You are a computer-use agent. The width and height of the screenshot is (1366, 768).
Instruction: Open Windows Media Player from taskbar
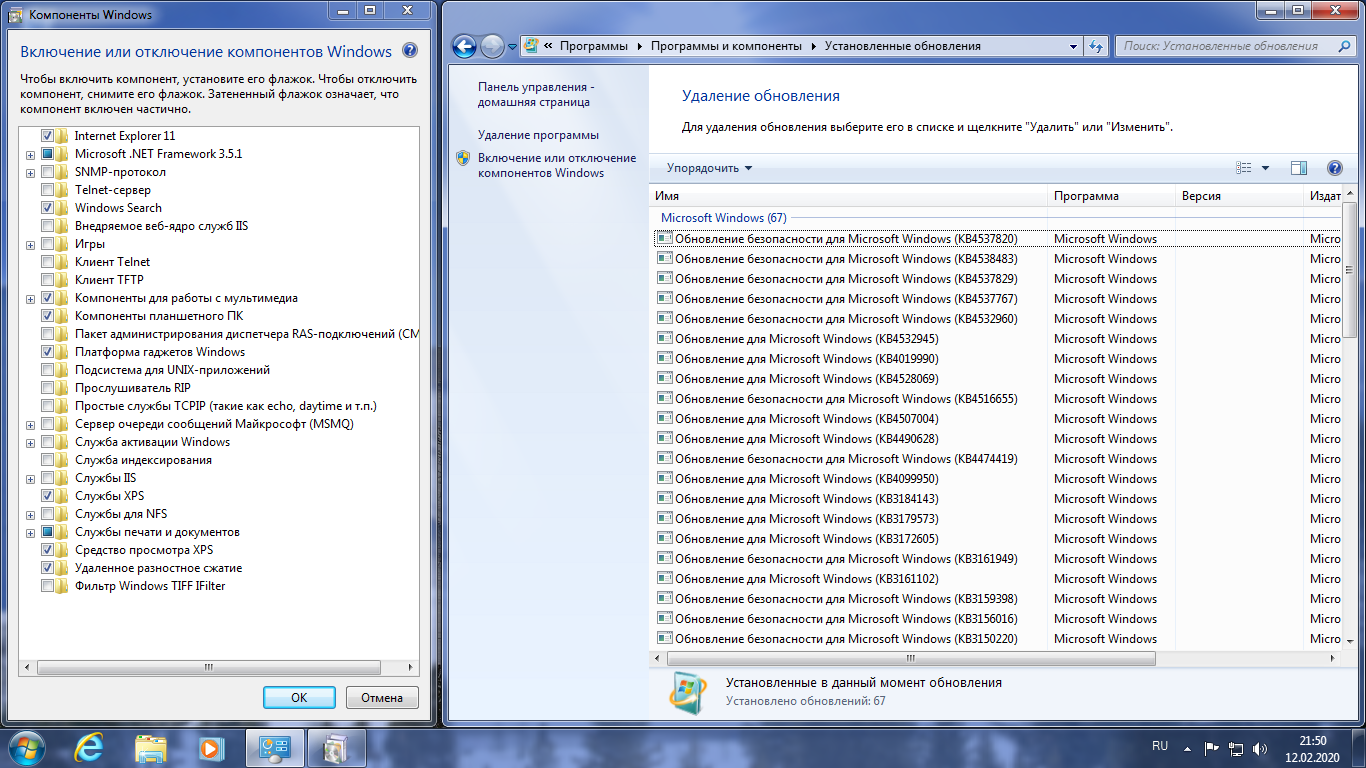click(x=210, y=747)
